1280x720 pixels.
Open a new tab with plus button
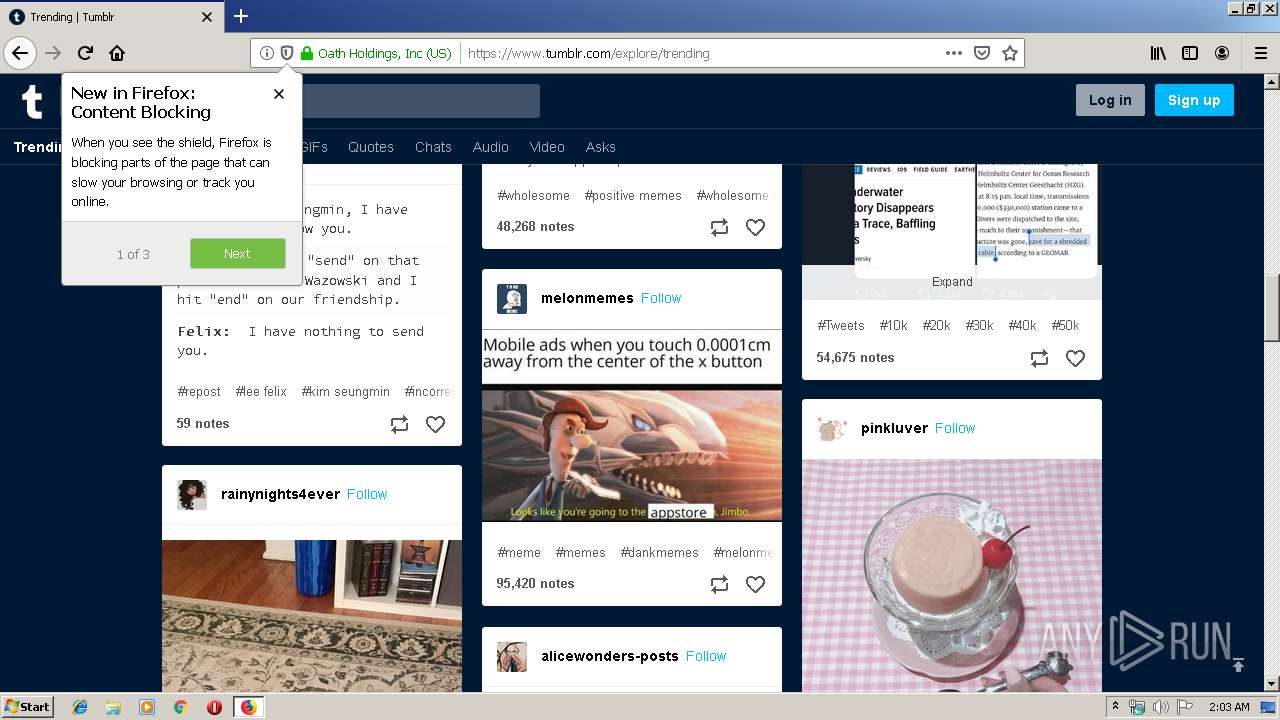click(x=241, y=16)
